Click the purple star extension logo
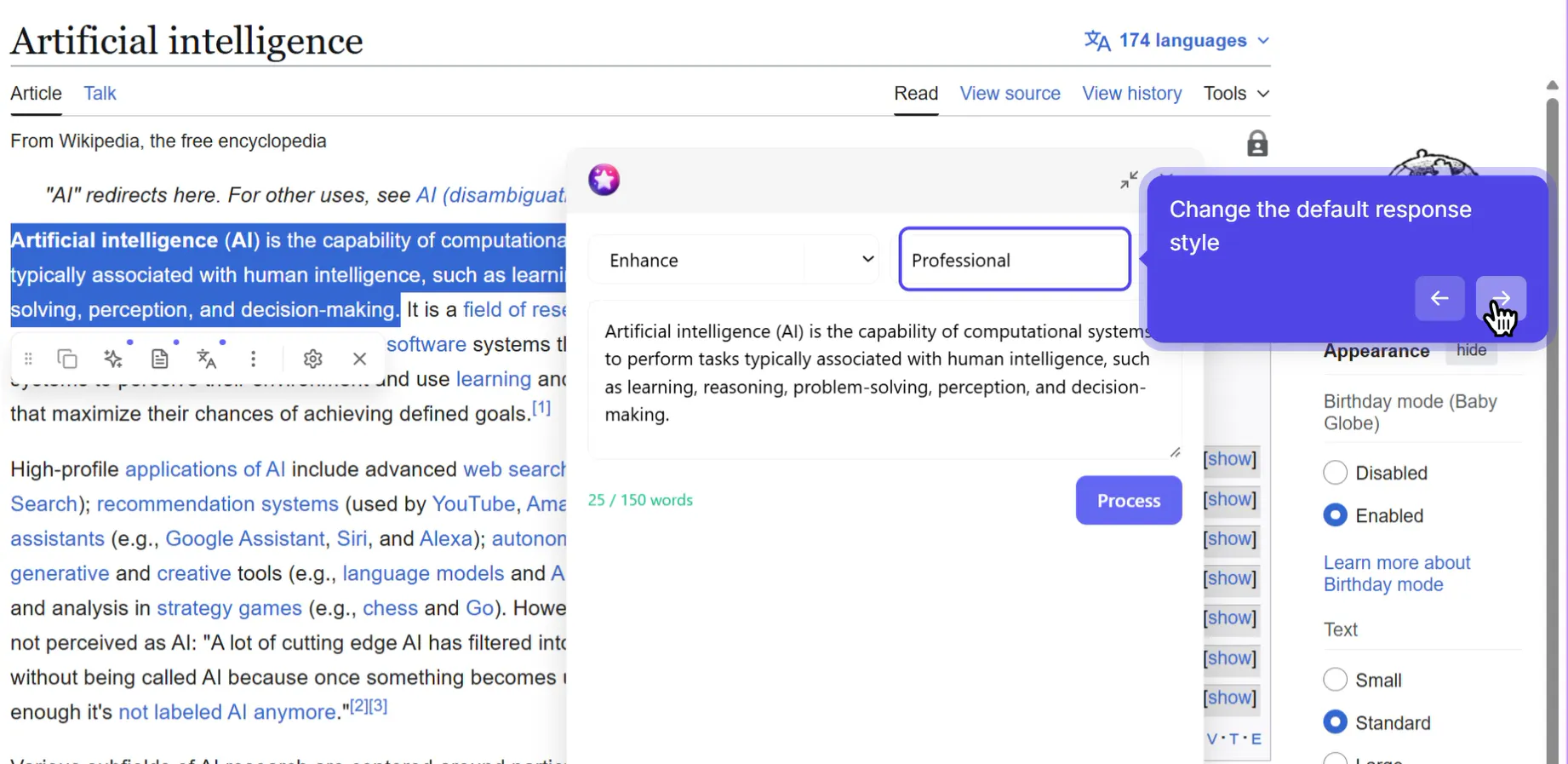 point(604,180)
